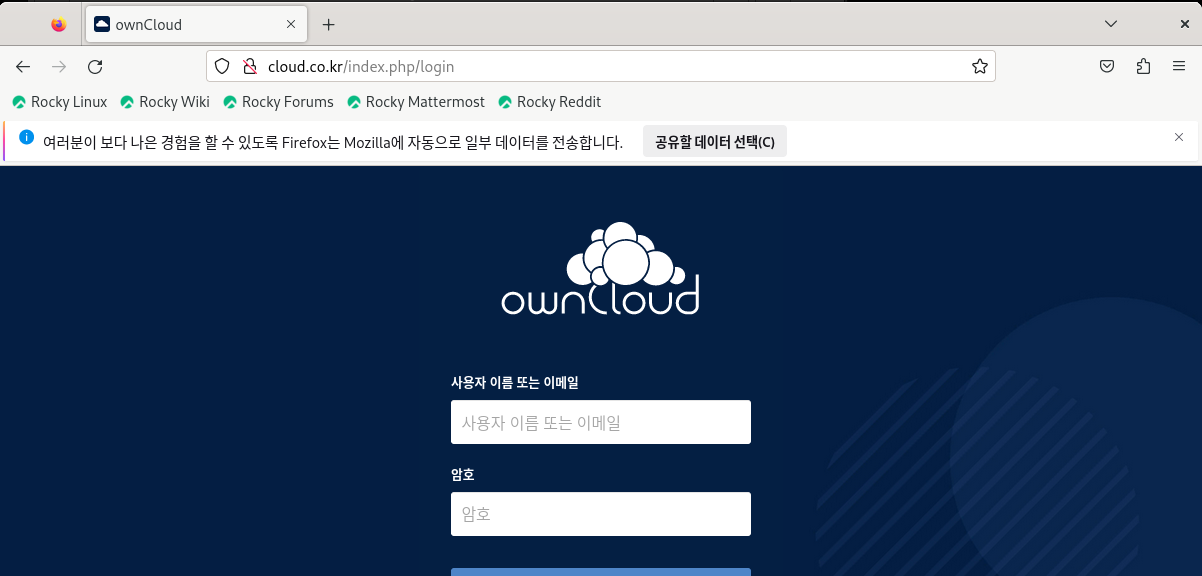
Task: Reload the current page
Action: click(x=95, y=67)
